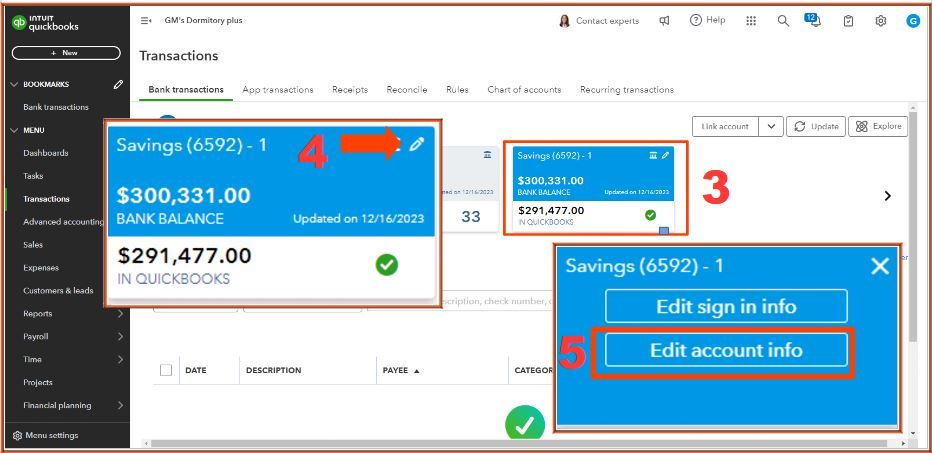
Task: Click the bank icon on the partially hidden card
Action: [x=487, y=155]
